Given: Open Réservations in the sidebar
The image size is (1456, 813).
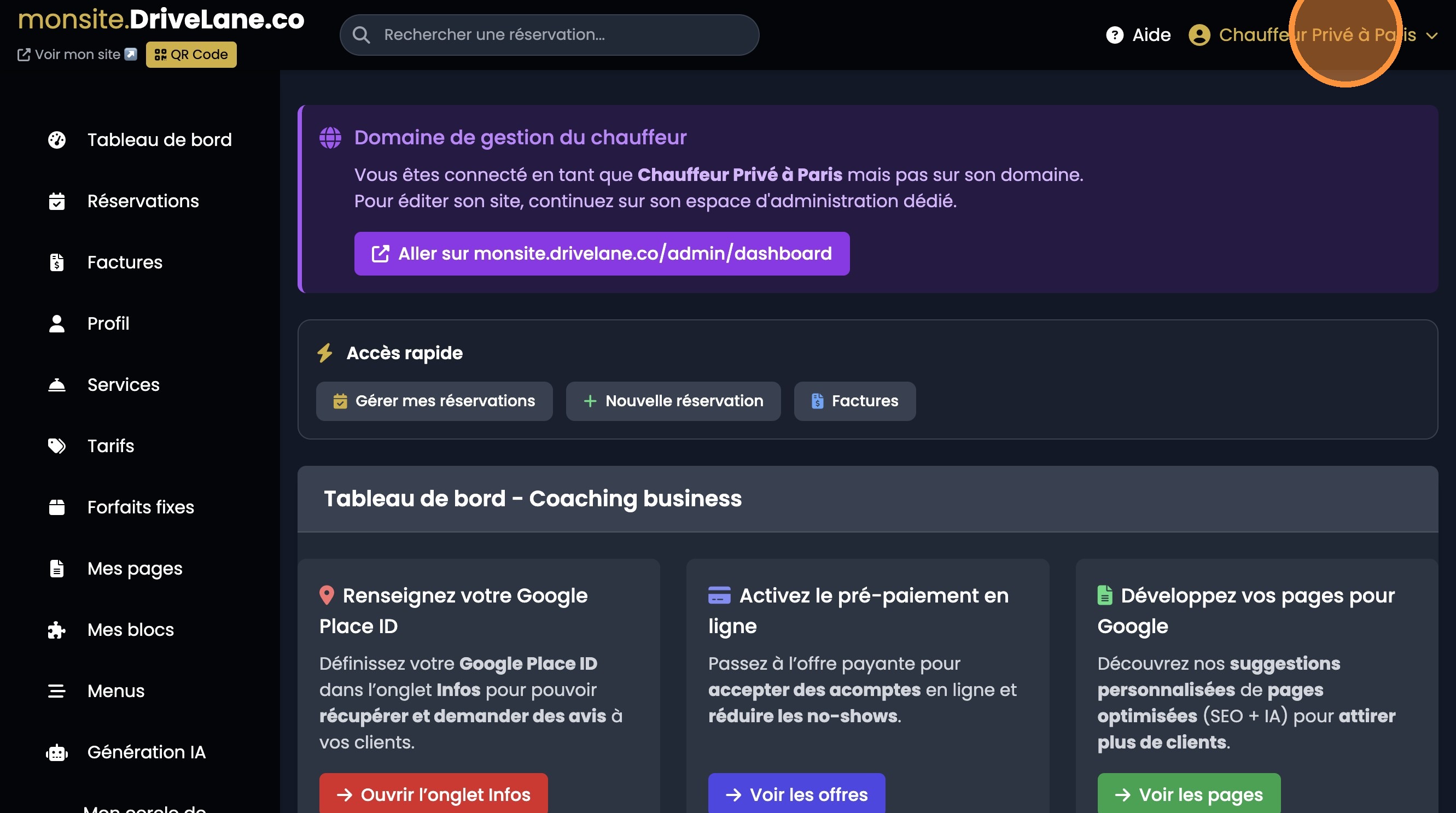Looking at the screenshot, I should [142, 201].
